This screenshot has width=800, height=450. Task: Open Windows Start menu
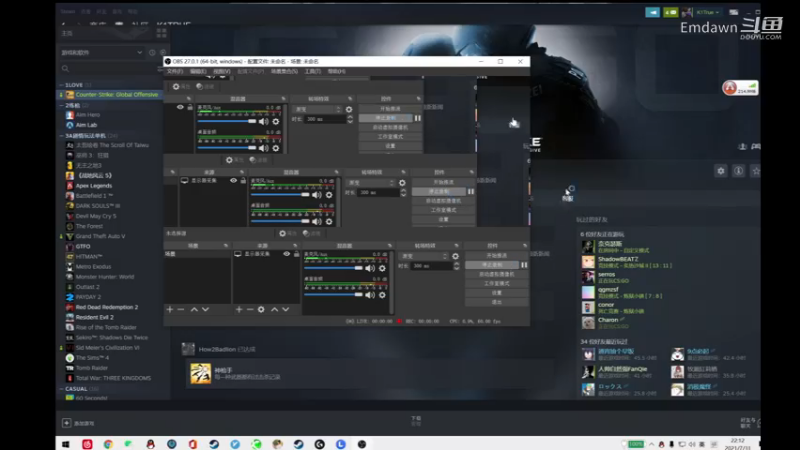[65, 444]
